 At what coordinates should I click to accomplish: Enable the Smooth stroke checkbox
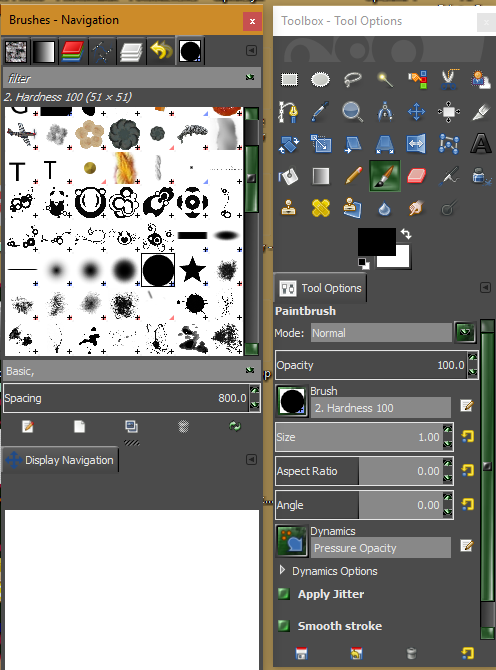(284, 626)
